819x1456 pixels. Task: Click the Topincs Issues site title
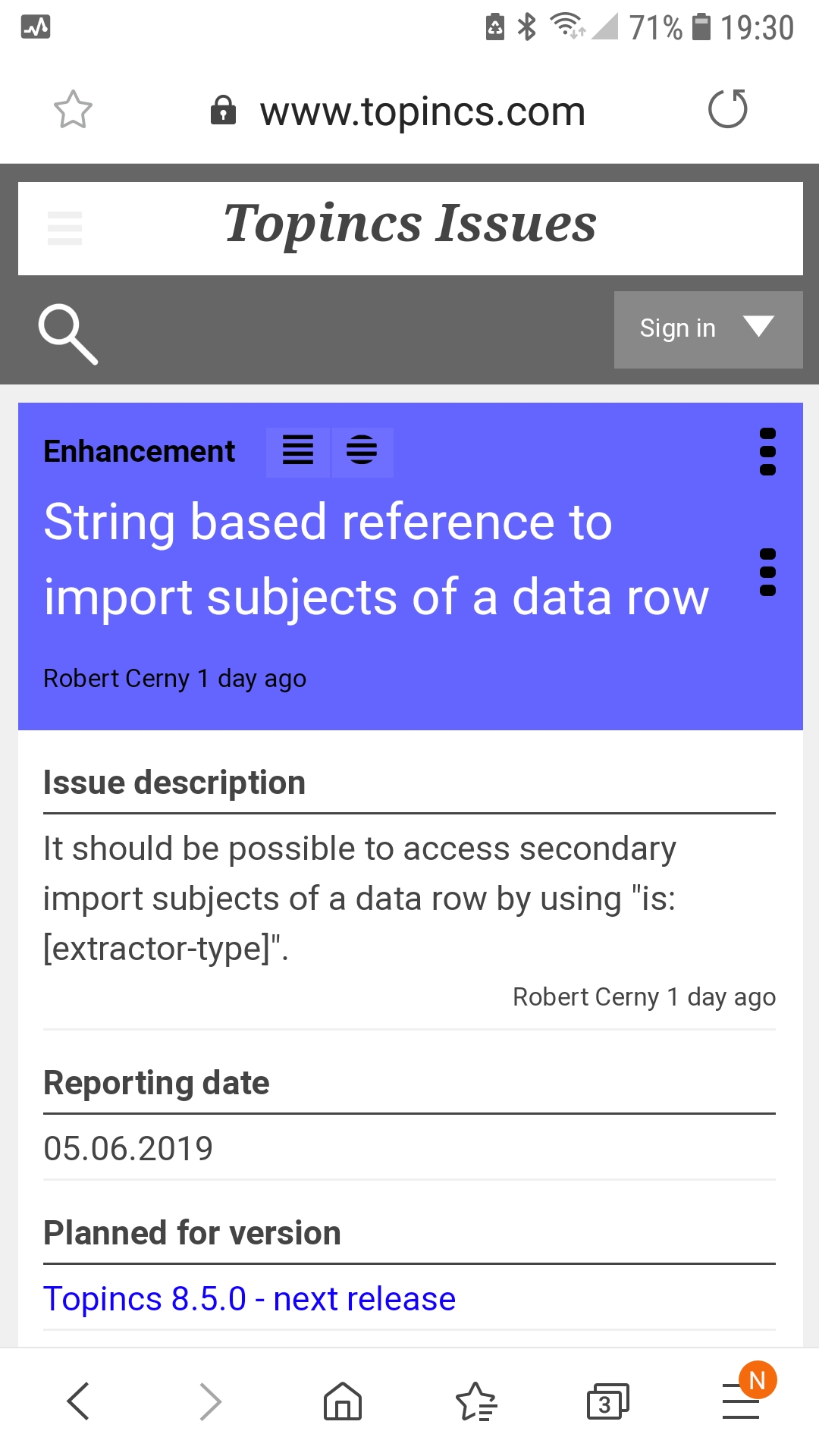409,224
